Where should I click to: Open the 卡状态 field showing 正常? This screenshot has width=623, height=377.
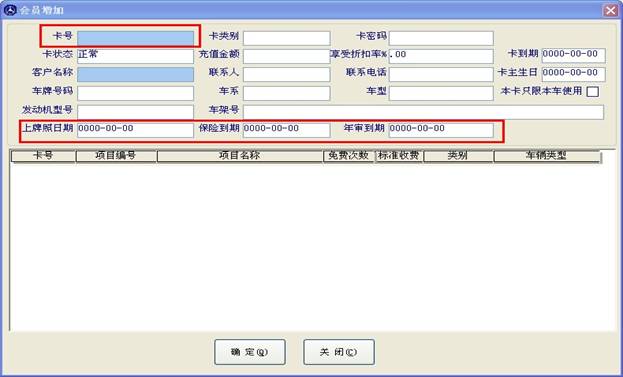[x=135, y=56]
